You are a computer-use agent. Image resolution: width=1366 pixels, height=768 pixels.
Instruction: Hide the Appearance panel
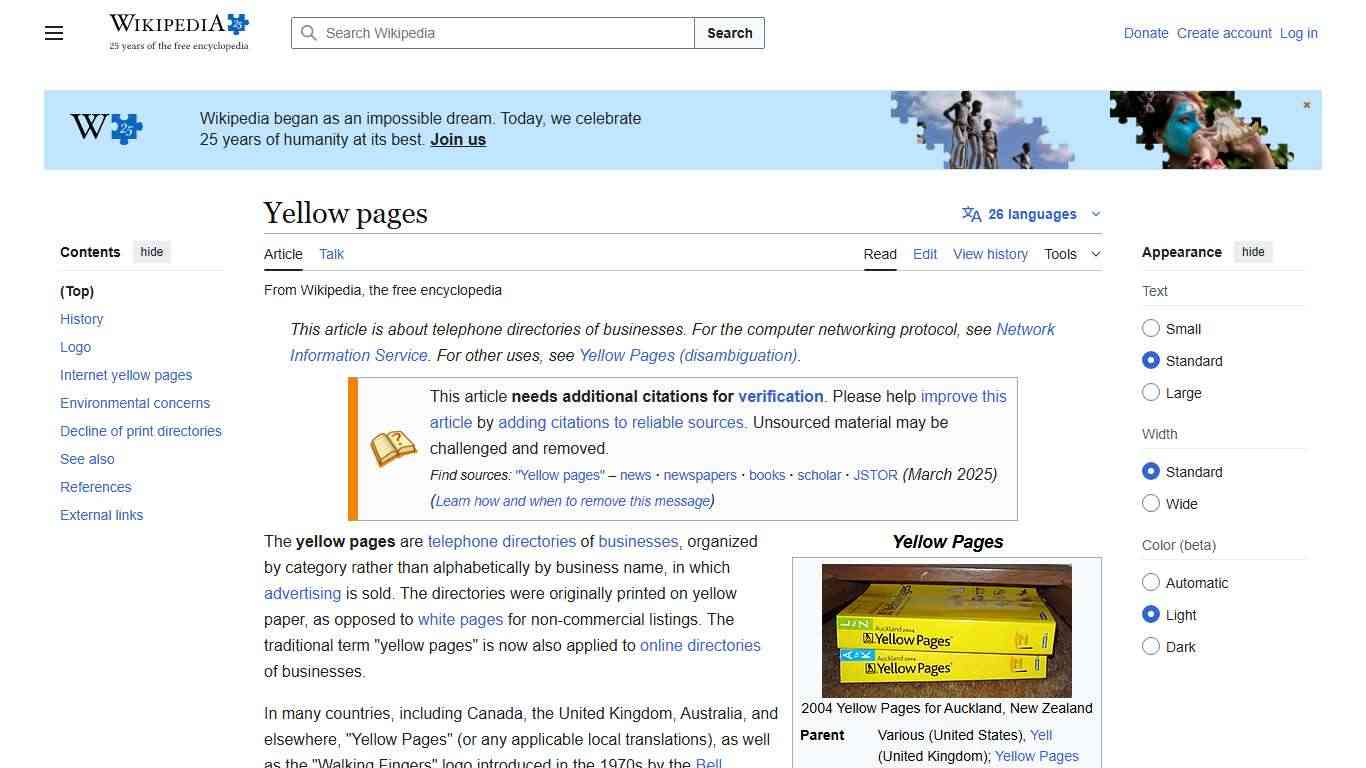[x=1253, y=252]
